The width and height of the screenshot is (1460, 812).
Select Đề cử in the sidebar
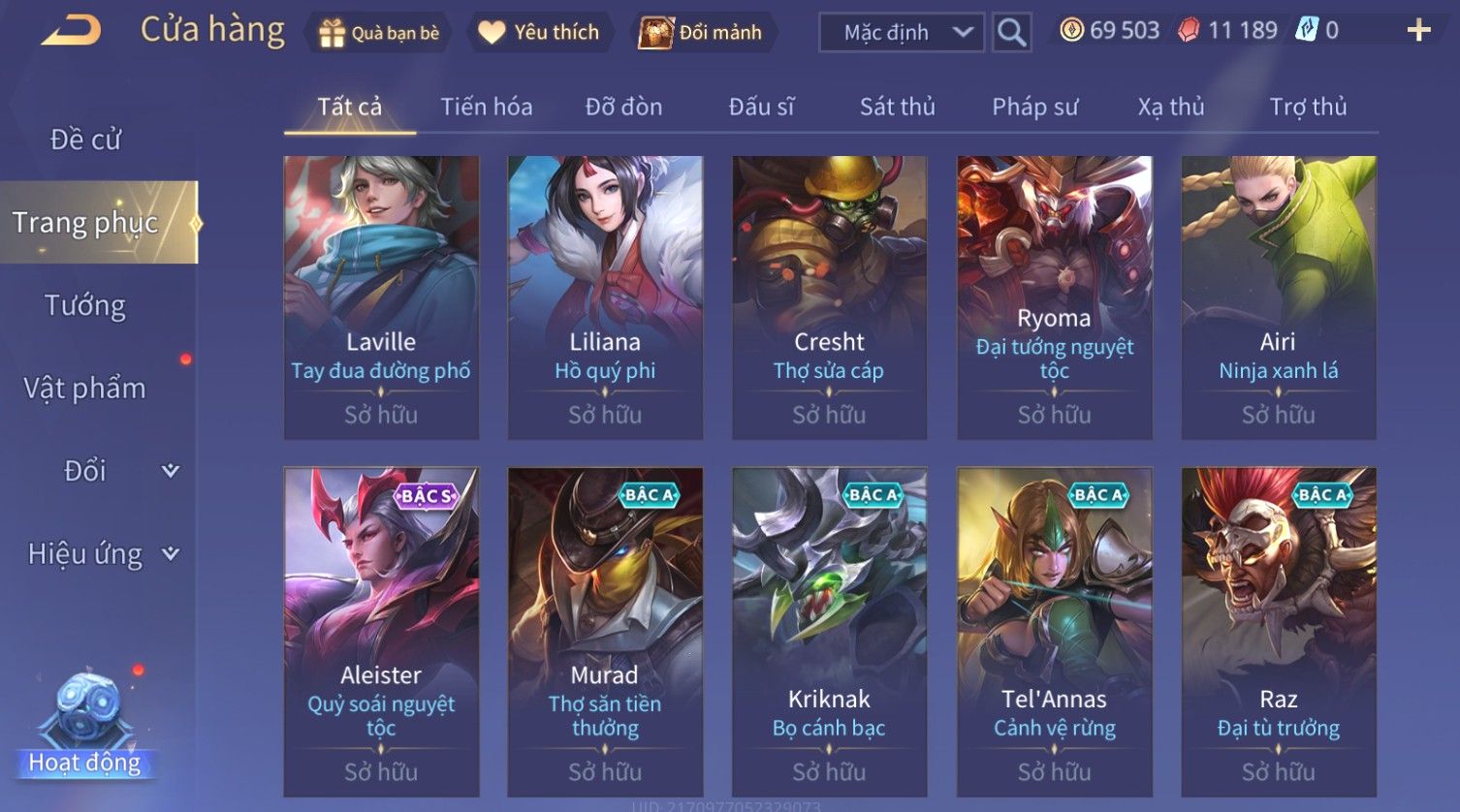85,140
